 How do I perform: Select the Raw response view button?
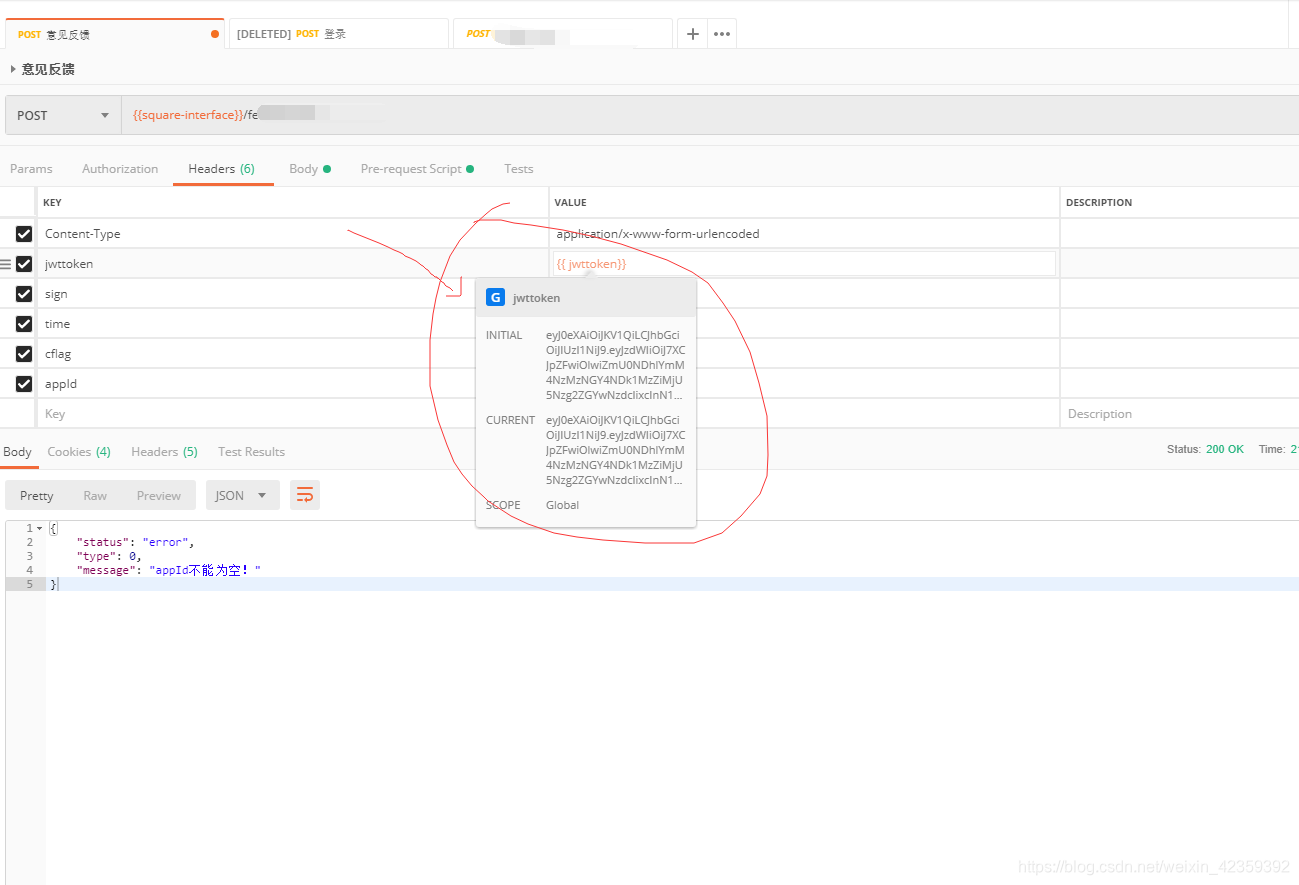[x=95, y=495]
